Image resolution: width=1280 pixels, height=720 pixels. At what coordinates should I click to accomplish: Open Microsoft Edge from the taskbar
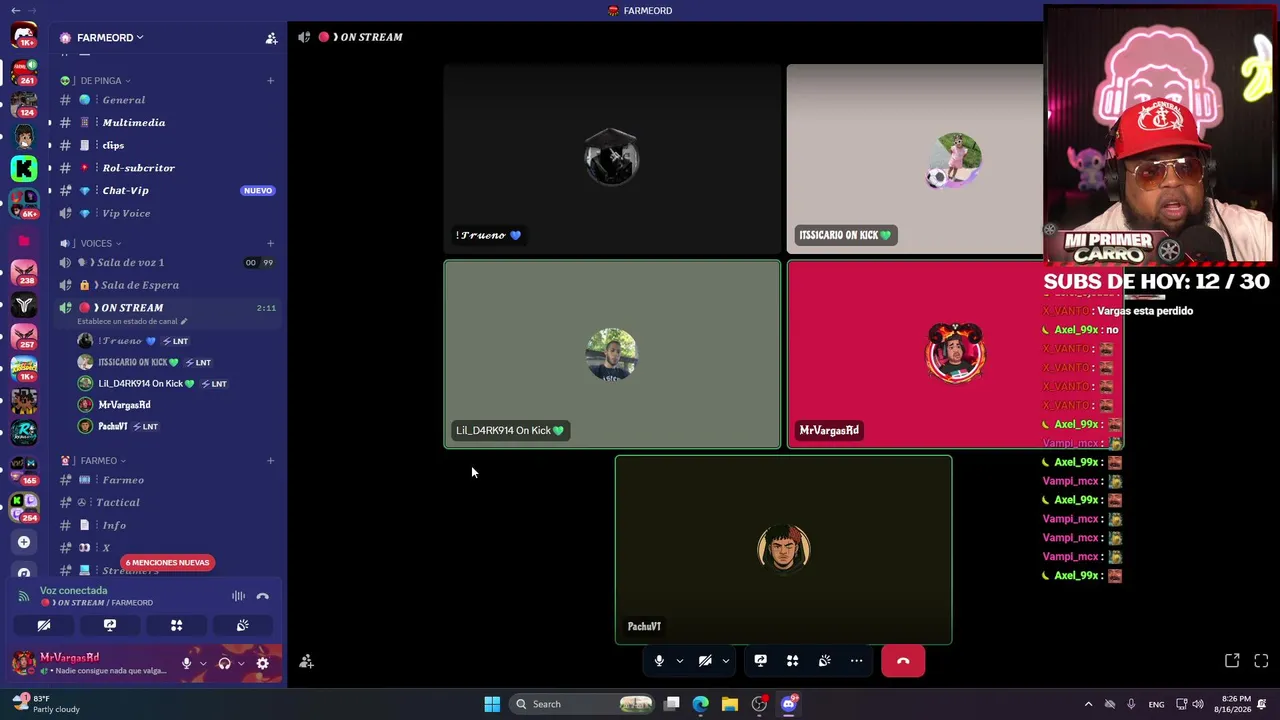[701, 704]
